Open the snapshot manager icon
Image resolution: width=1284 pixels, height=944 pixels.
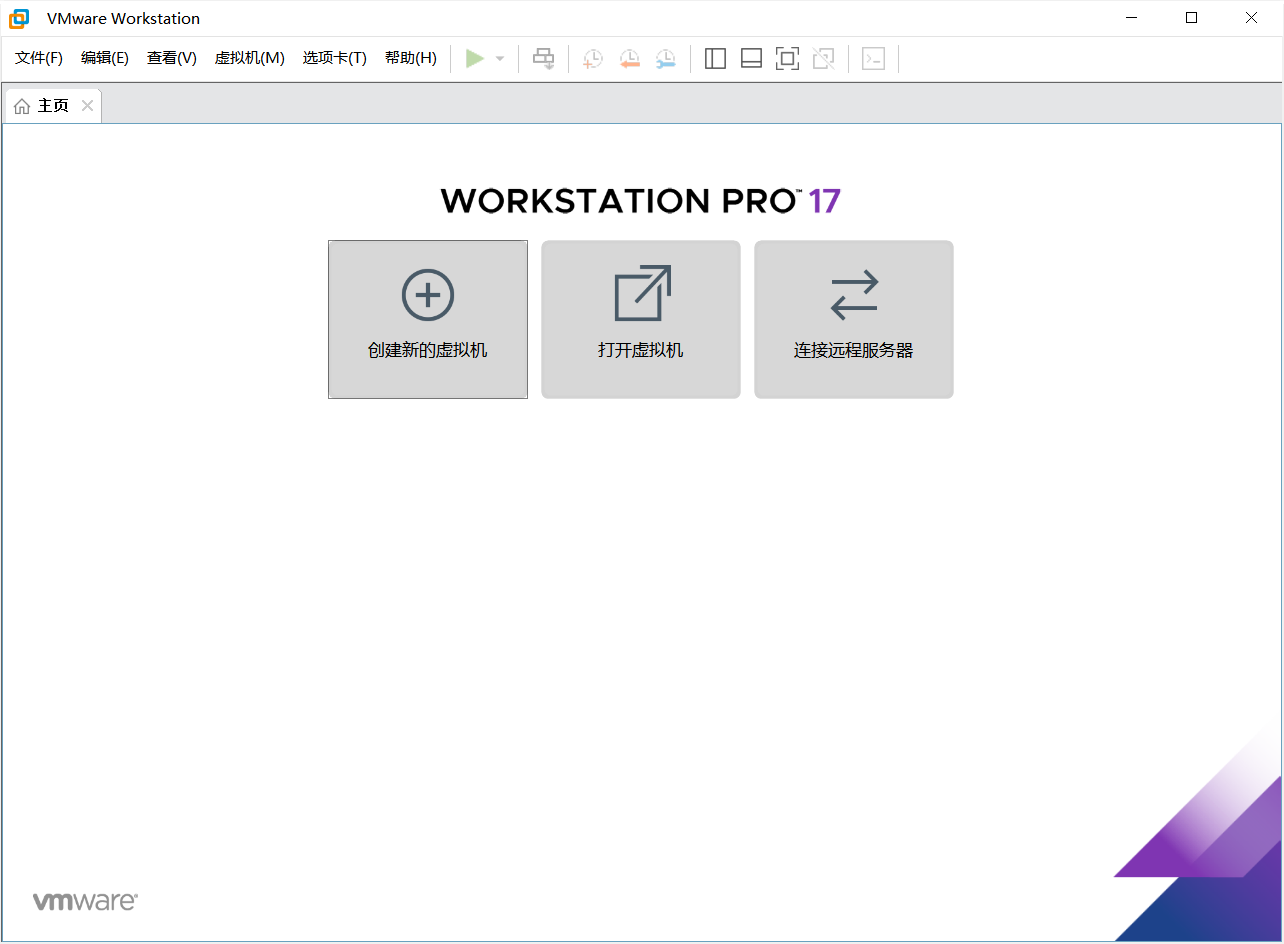(665, 58)
